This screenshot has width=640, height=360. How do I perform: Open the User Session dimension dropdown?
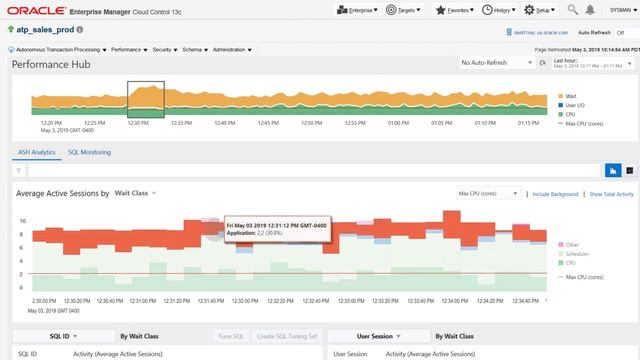pos(379,336)
